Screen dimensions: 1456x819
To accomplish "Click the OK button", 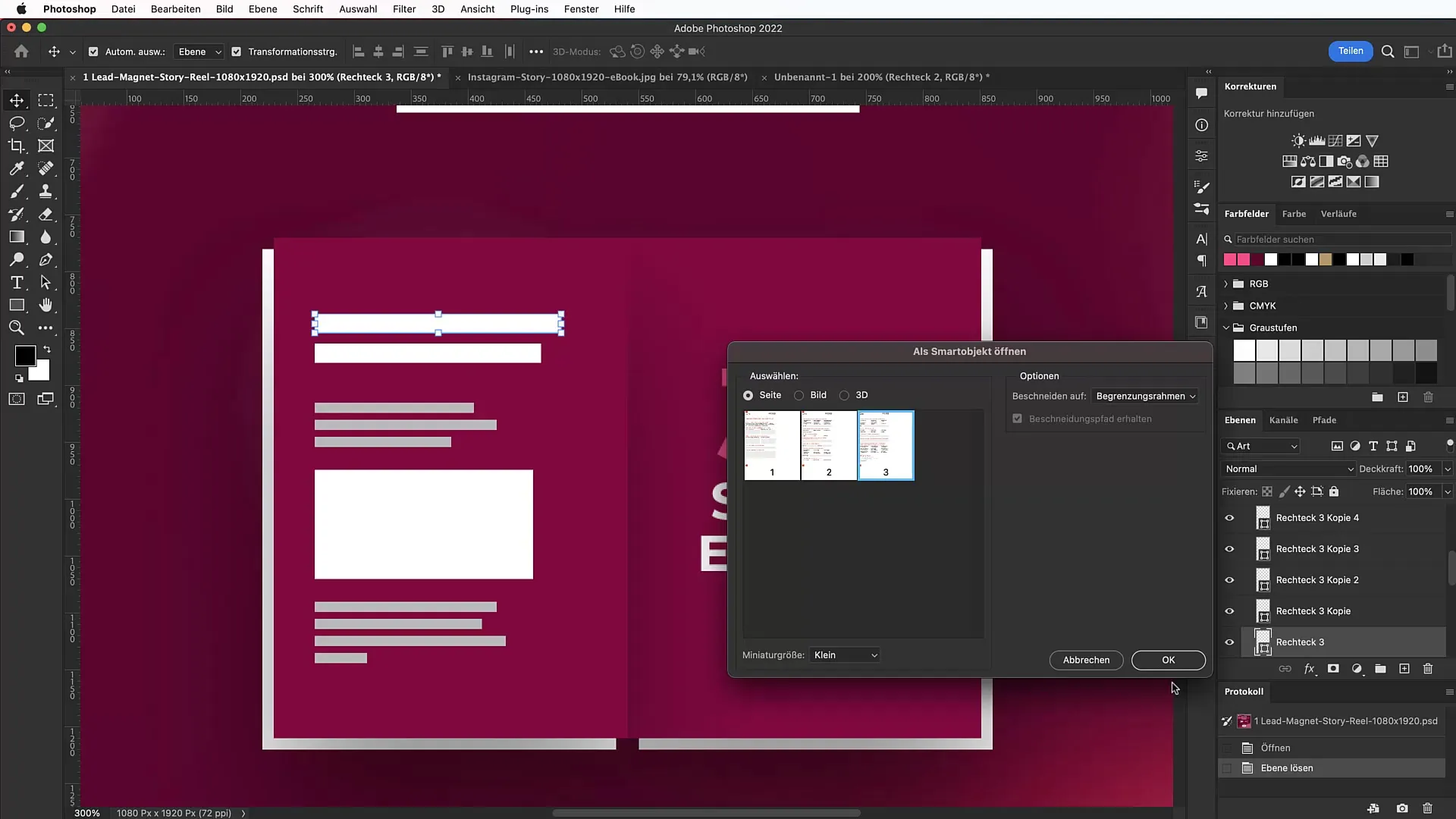I will click(x=1168, y=660).
